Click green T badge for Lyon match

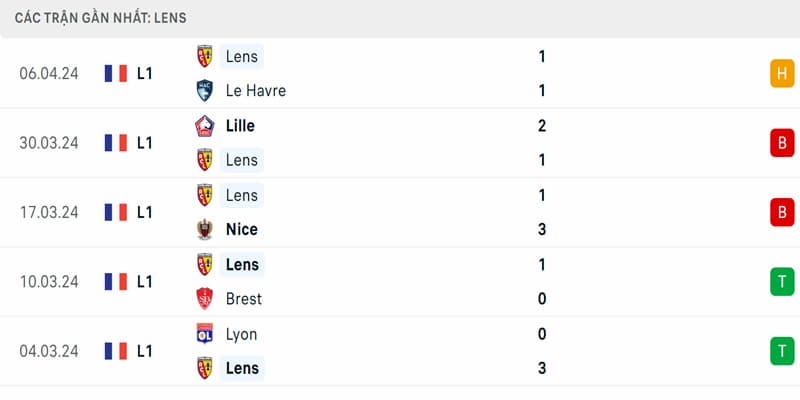[x=782, y=351]
